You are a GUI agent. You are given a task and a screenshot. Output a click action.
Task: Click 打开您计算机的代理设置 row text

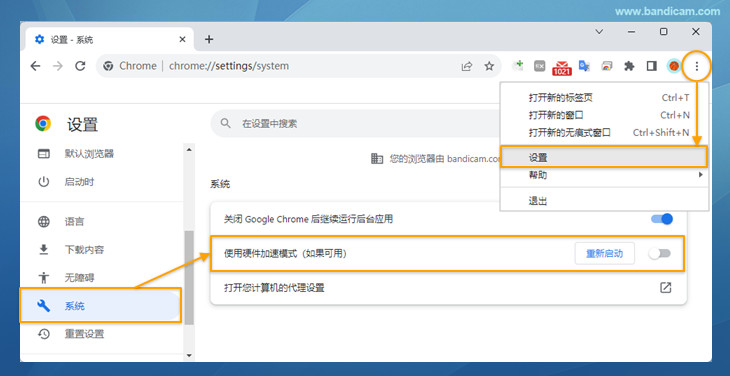point(274,288)
